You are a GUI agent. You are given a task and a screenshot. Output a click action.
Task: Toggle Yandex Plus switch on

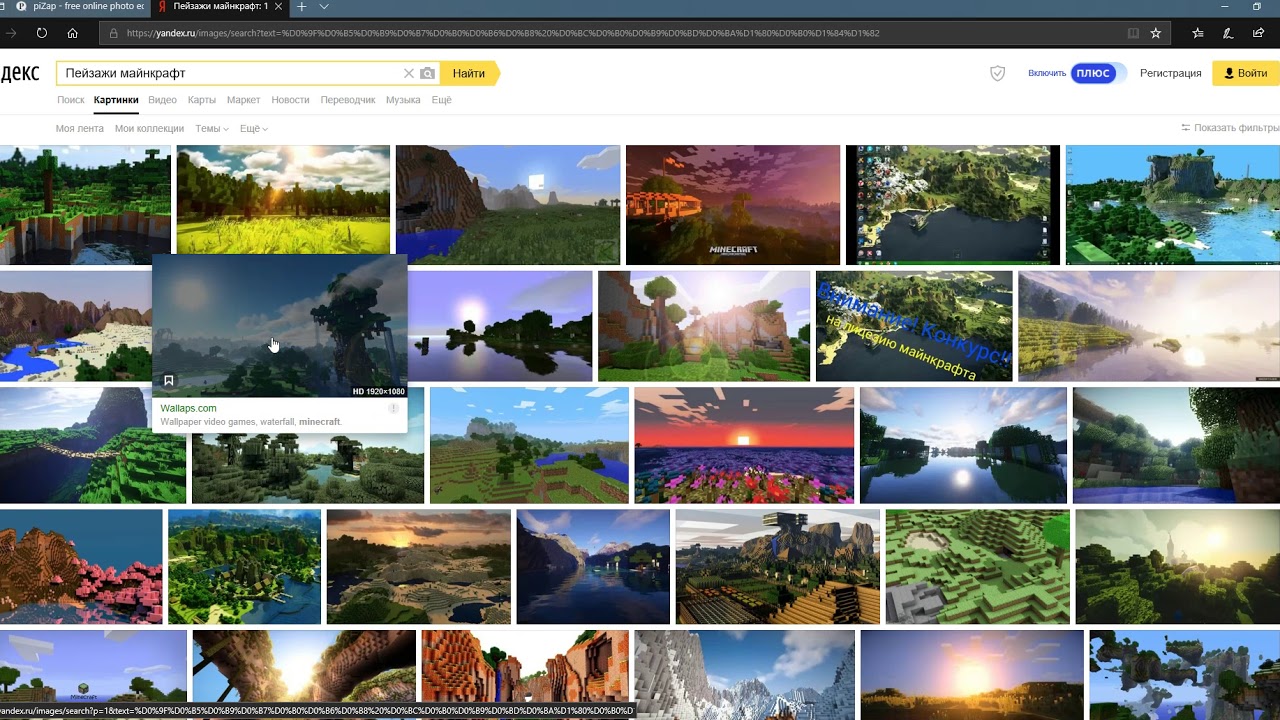coord(1098,73)
